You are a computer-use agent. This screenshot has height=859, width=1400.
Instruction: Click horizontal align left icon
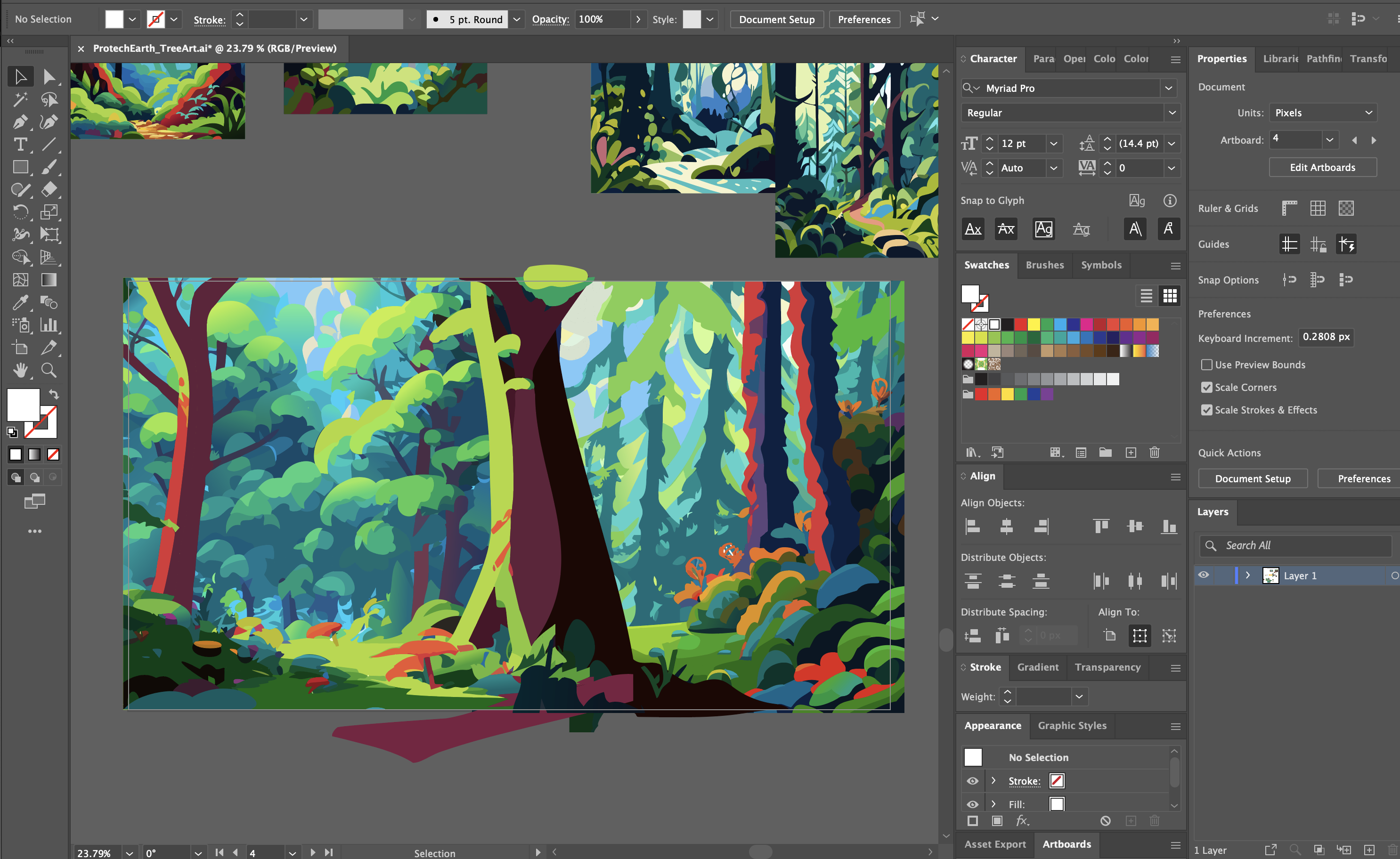pyautogui.click(x=973, y=526)
